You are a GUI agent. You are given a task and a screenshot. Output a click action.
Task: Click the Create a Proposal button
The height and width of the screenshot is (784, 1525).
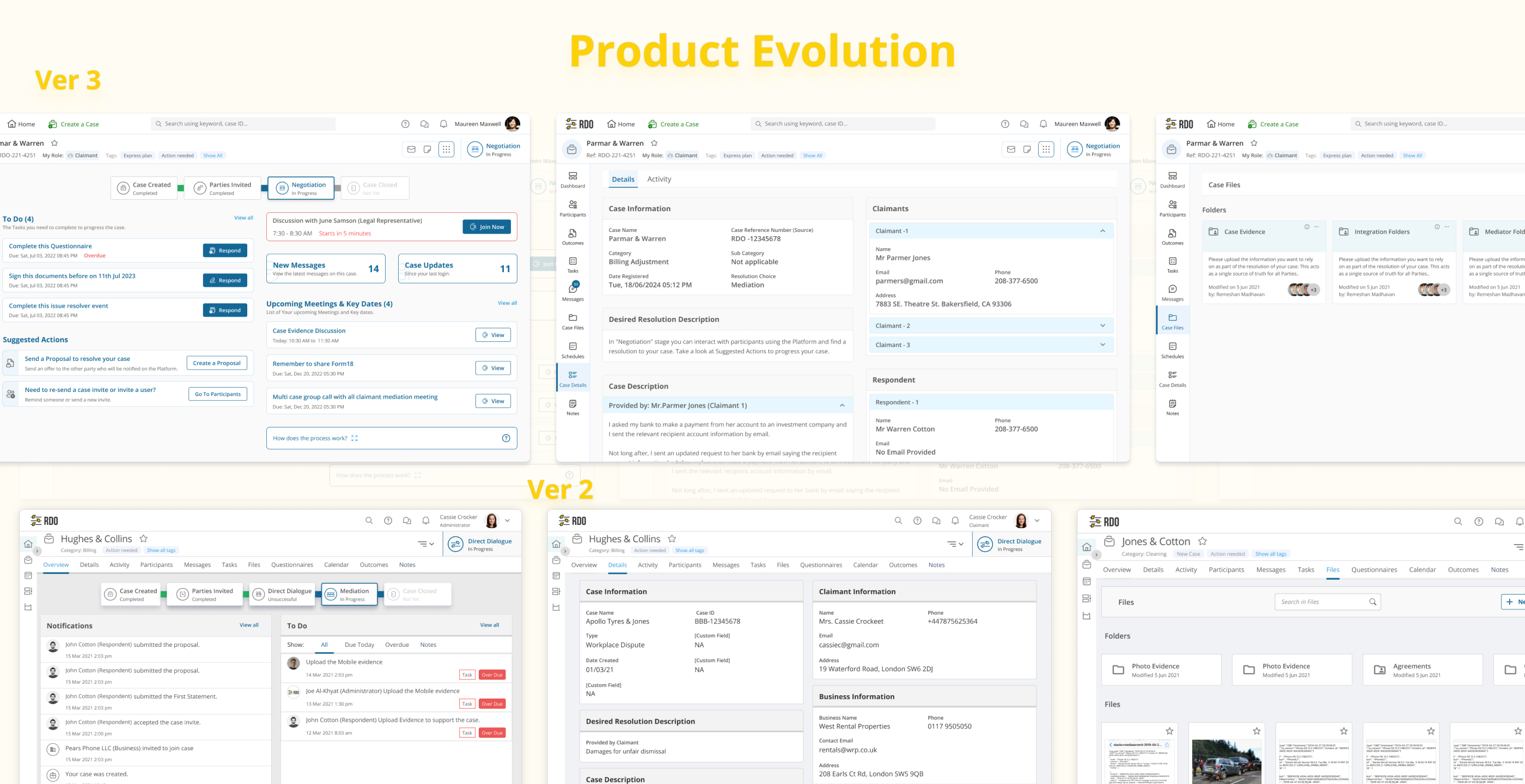click(217, 363)
